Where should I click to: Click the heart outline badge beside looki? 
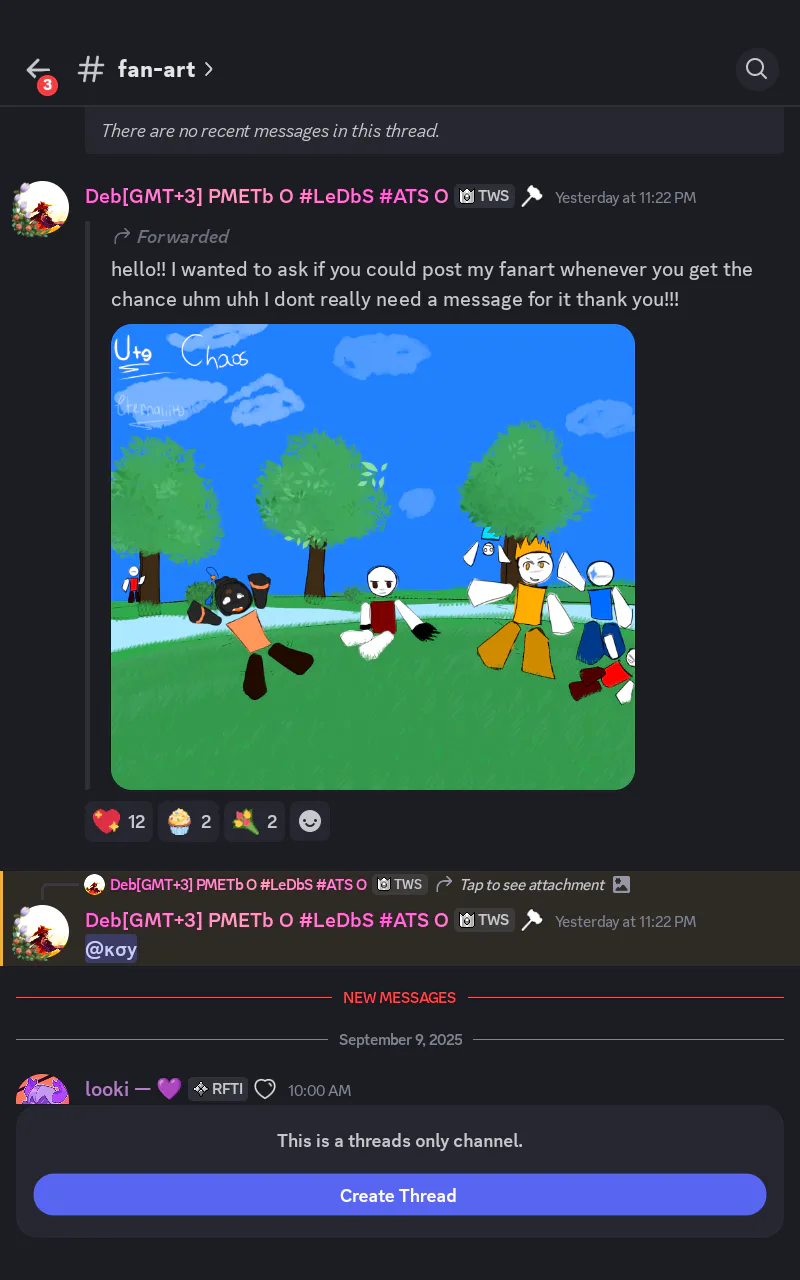pos(265,1089)
